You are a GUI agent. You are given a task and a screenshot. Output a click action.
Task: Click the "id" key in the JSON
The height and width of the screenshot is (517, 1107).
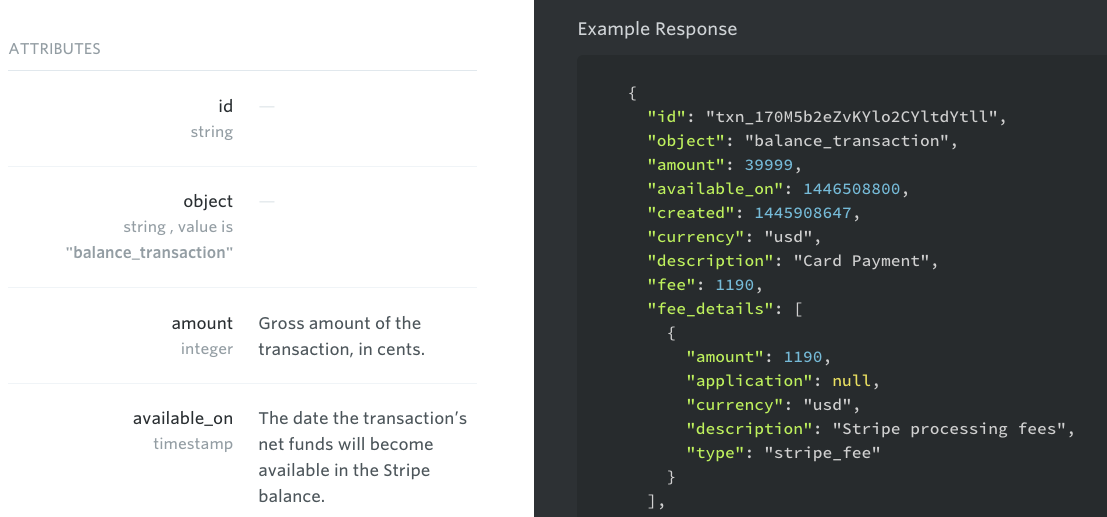click(664, 116)
